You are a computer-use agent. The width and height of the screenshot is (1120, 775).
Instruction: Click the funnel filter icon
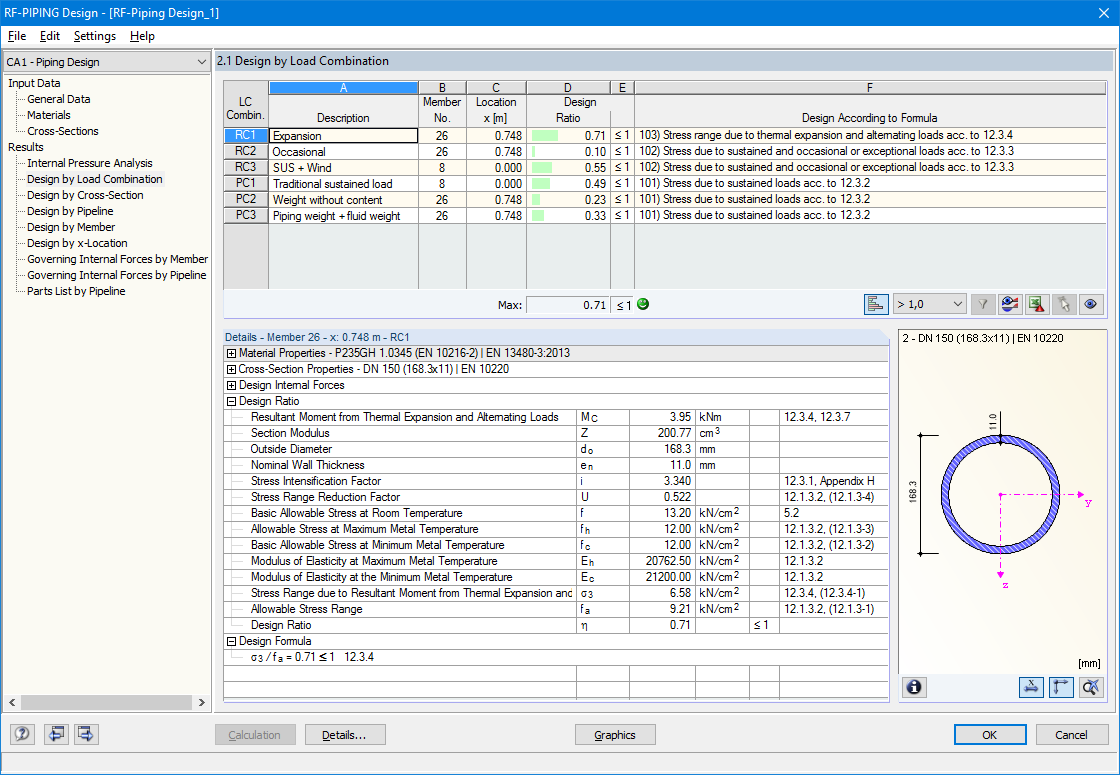click(983, 304)
